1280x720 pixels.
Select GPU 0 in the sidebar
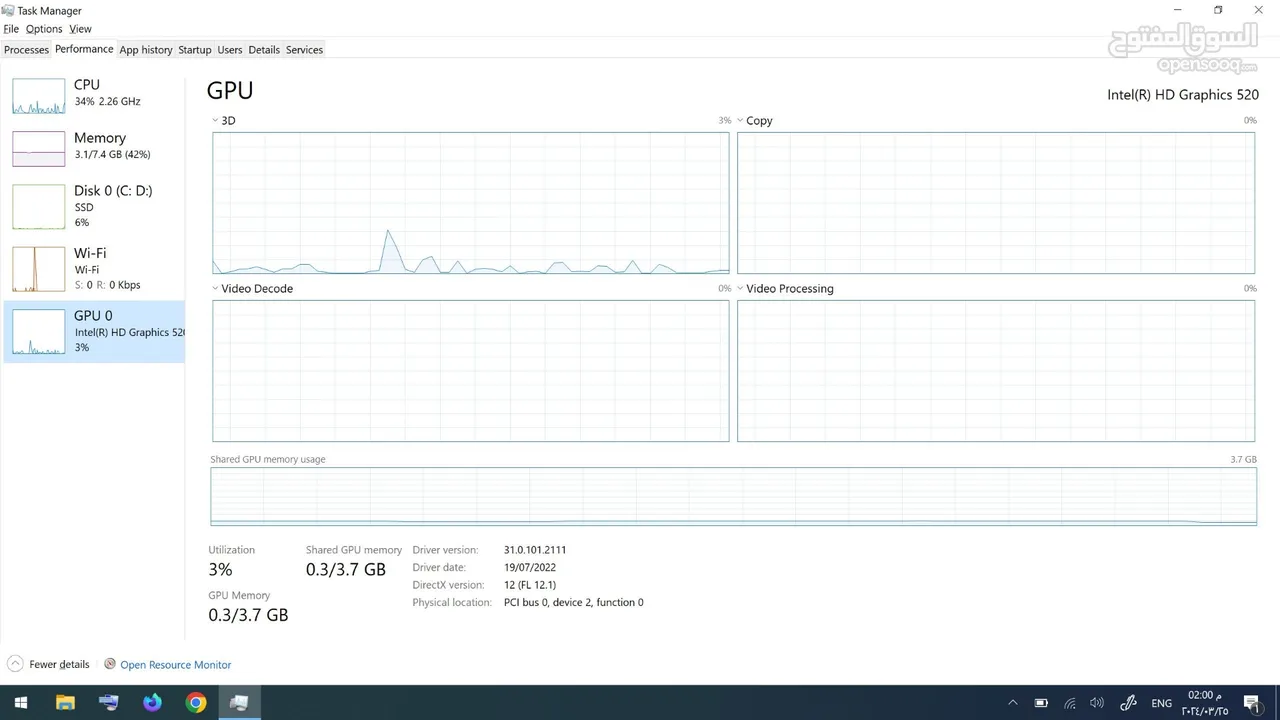tap(94, 331)
